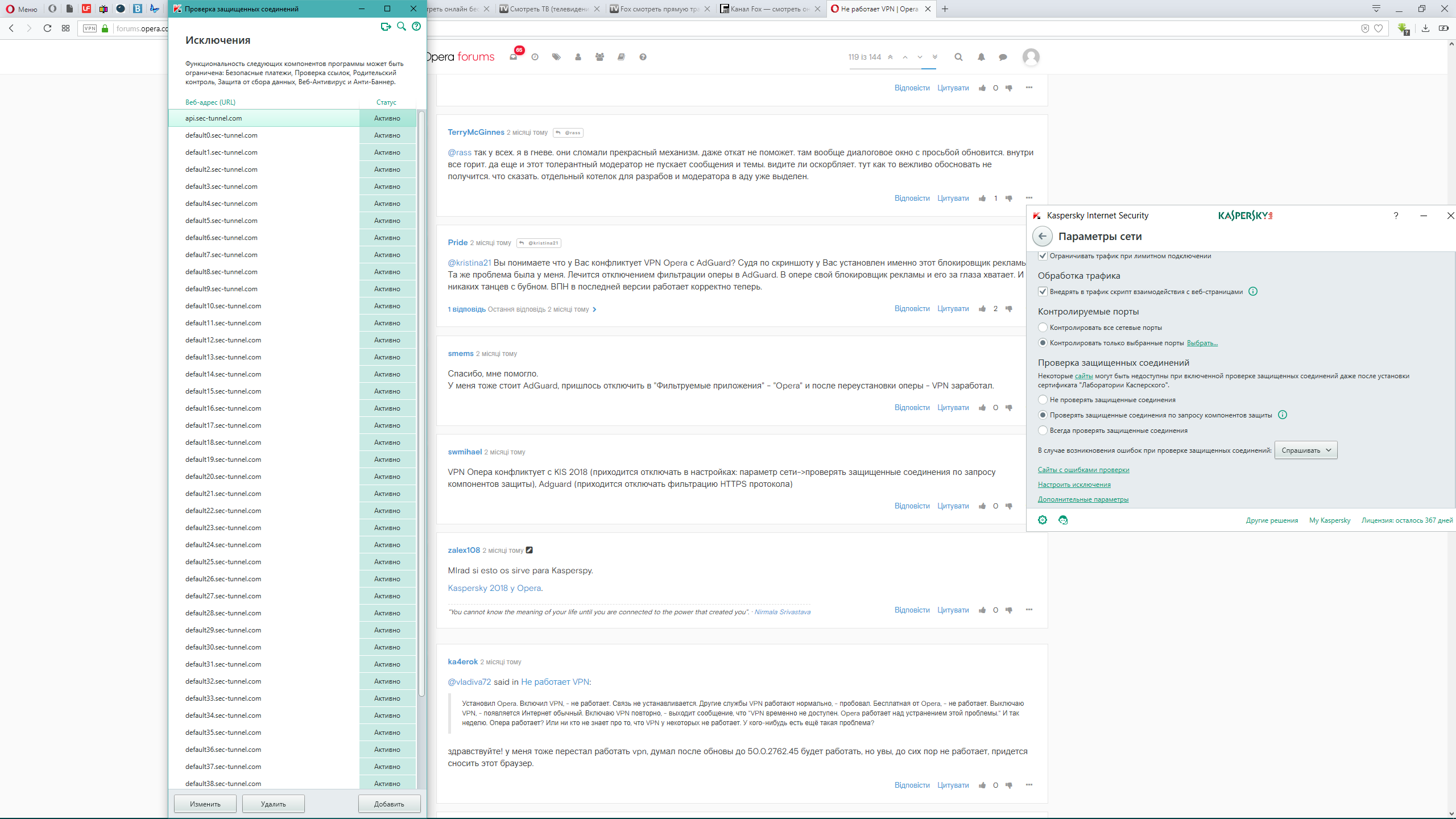1456x819 pixels.
Task: Select Всегда проверять защищенные соединения radio
Action: pos(1043,431)
